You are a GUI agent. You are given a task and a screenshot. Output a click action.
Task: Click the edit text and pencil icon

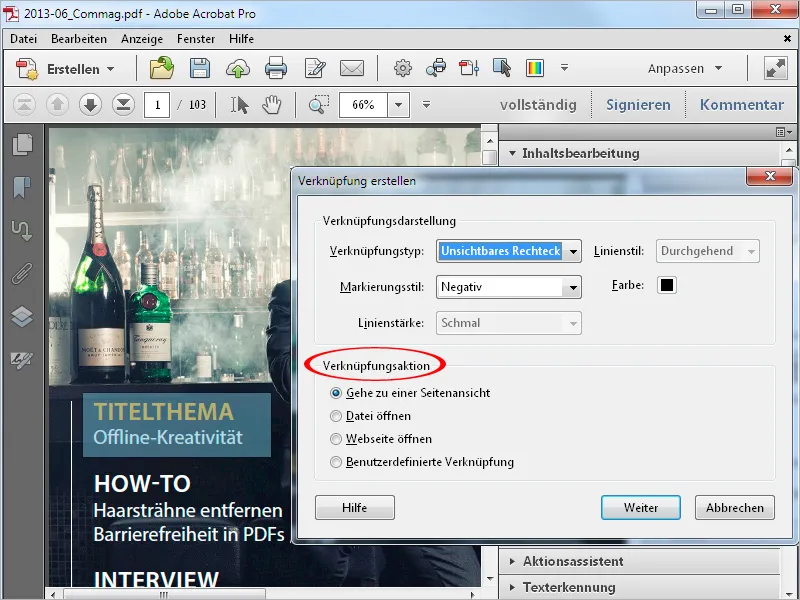coord(315,68)
